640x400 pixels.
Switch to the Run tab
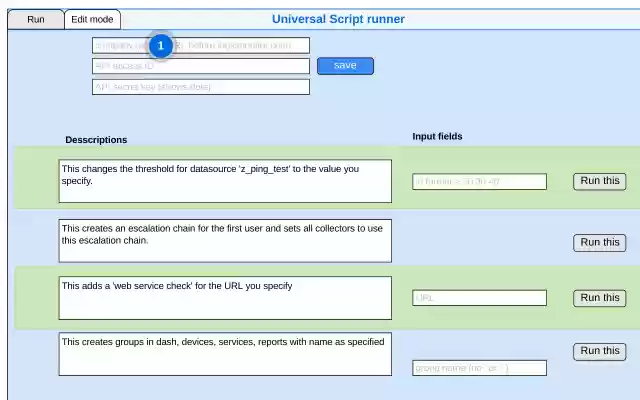tap(36, 19)
